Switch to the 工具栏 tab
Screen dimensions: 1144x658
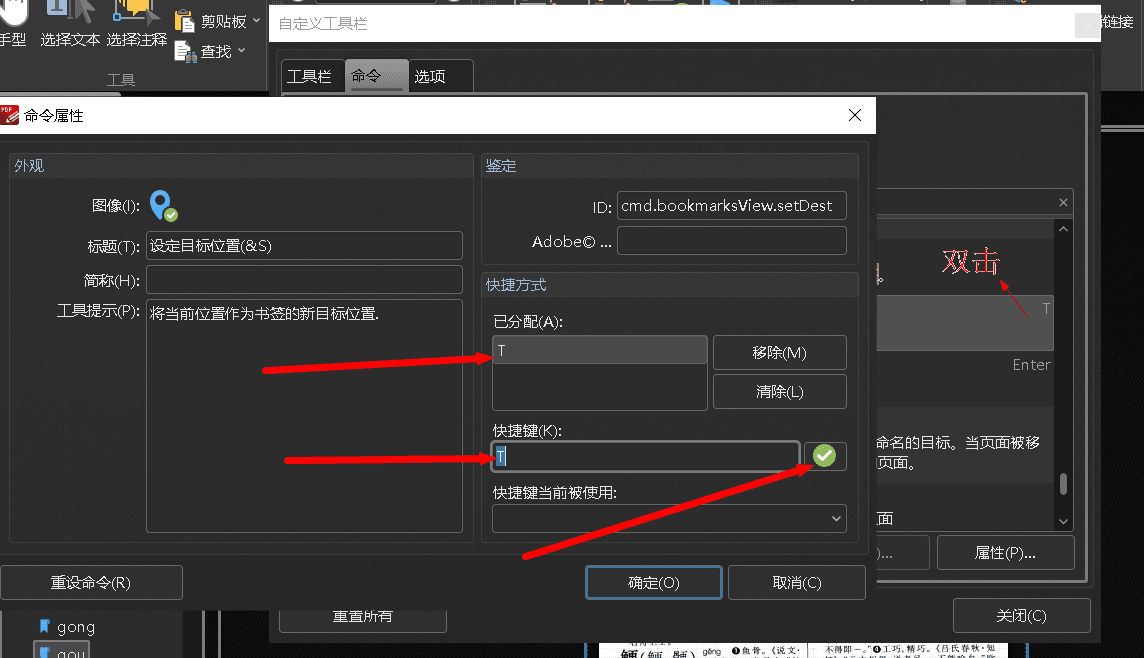pos(309,76)
